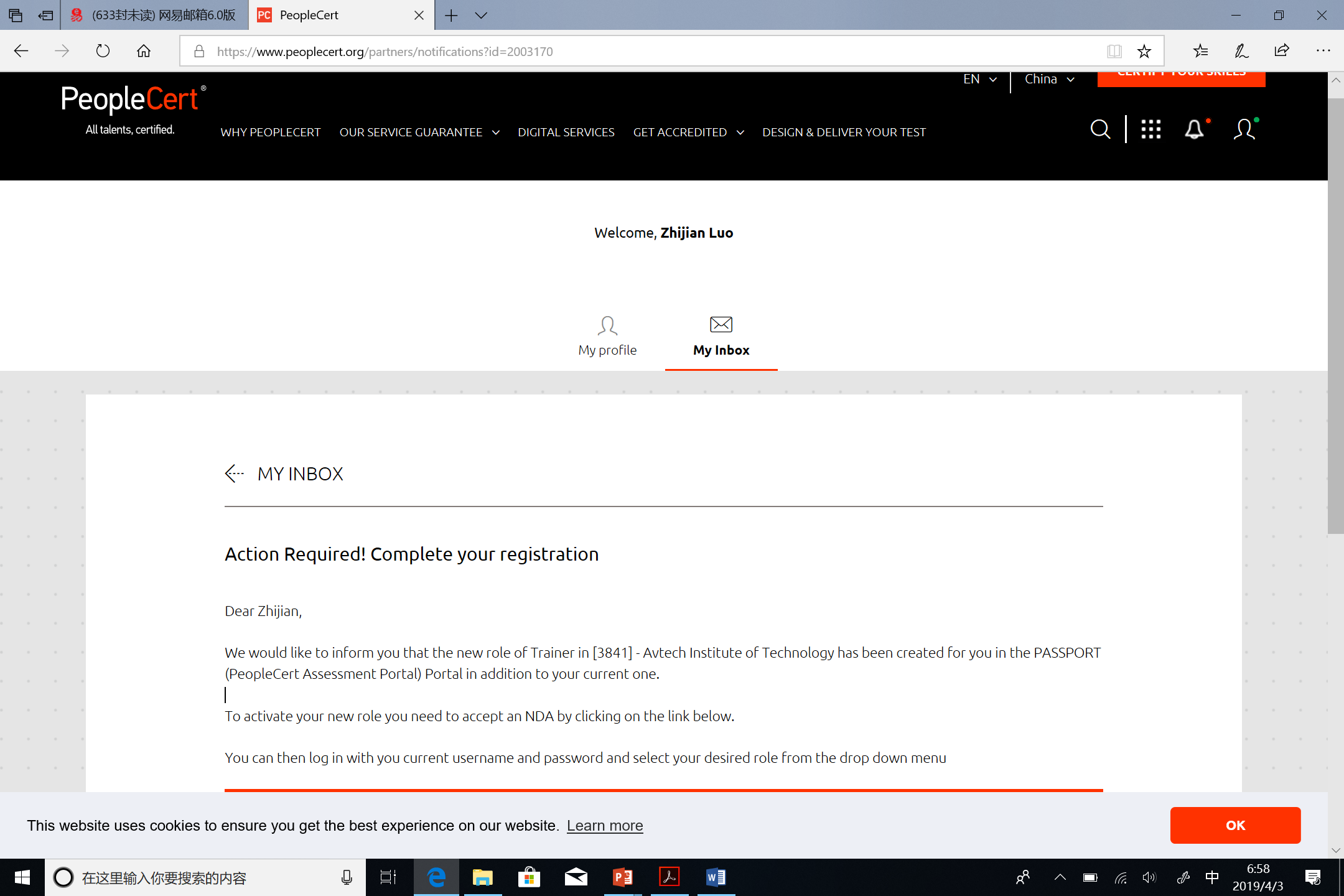Click the heading "Action Required! Complete your registration"
The height and width of the screenshot is (896, 1344).
point(411,554)
